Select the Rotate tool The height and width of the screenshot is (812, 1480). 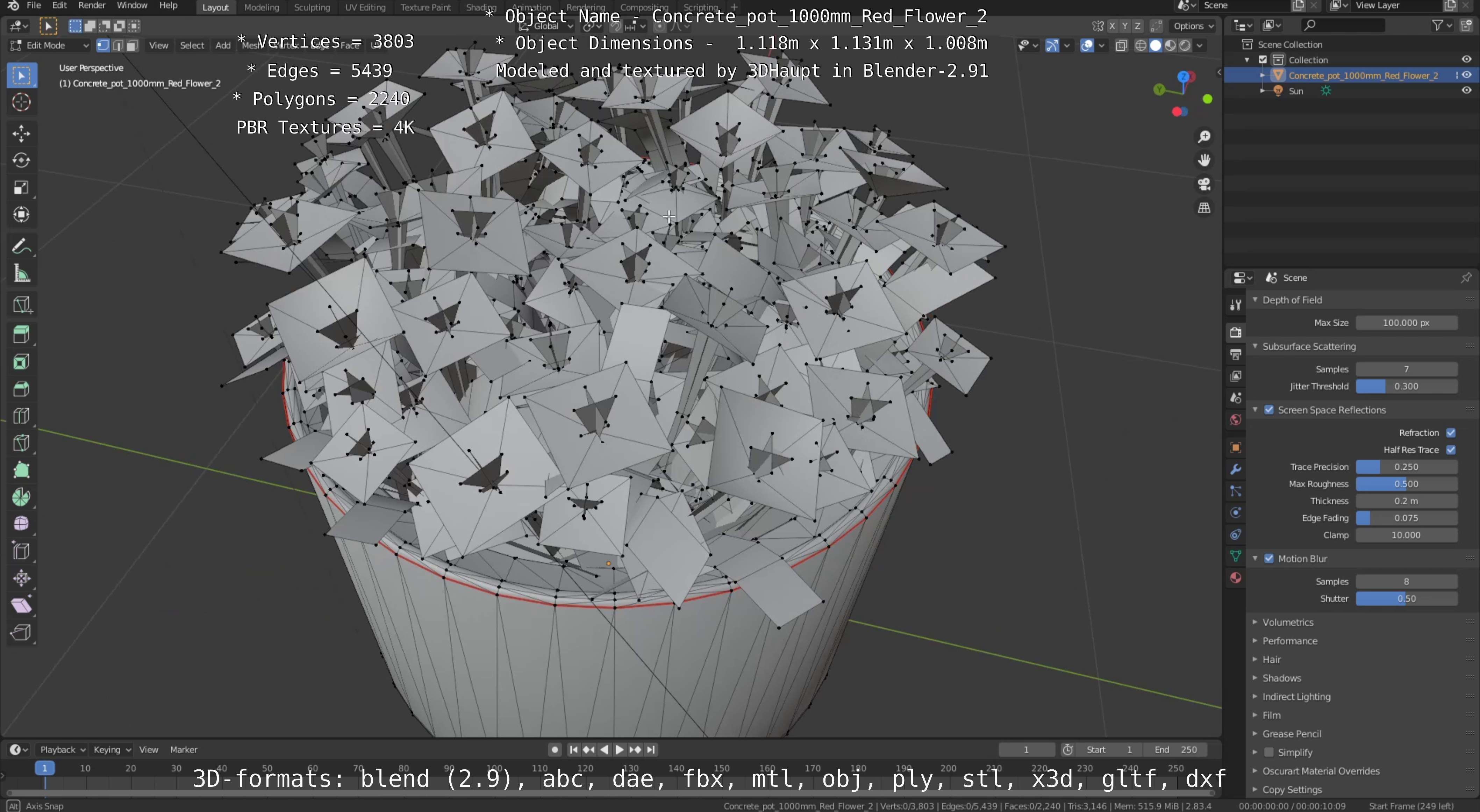(21, 160)
